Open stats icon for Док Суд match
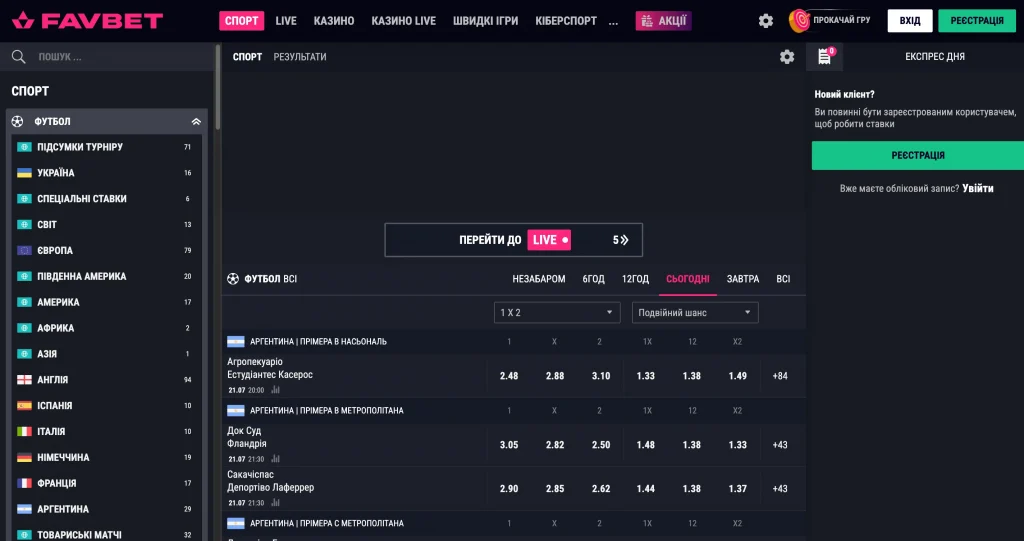 pyautogui.click(x=275, y=459)
